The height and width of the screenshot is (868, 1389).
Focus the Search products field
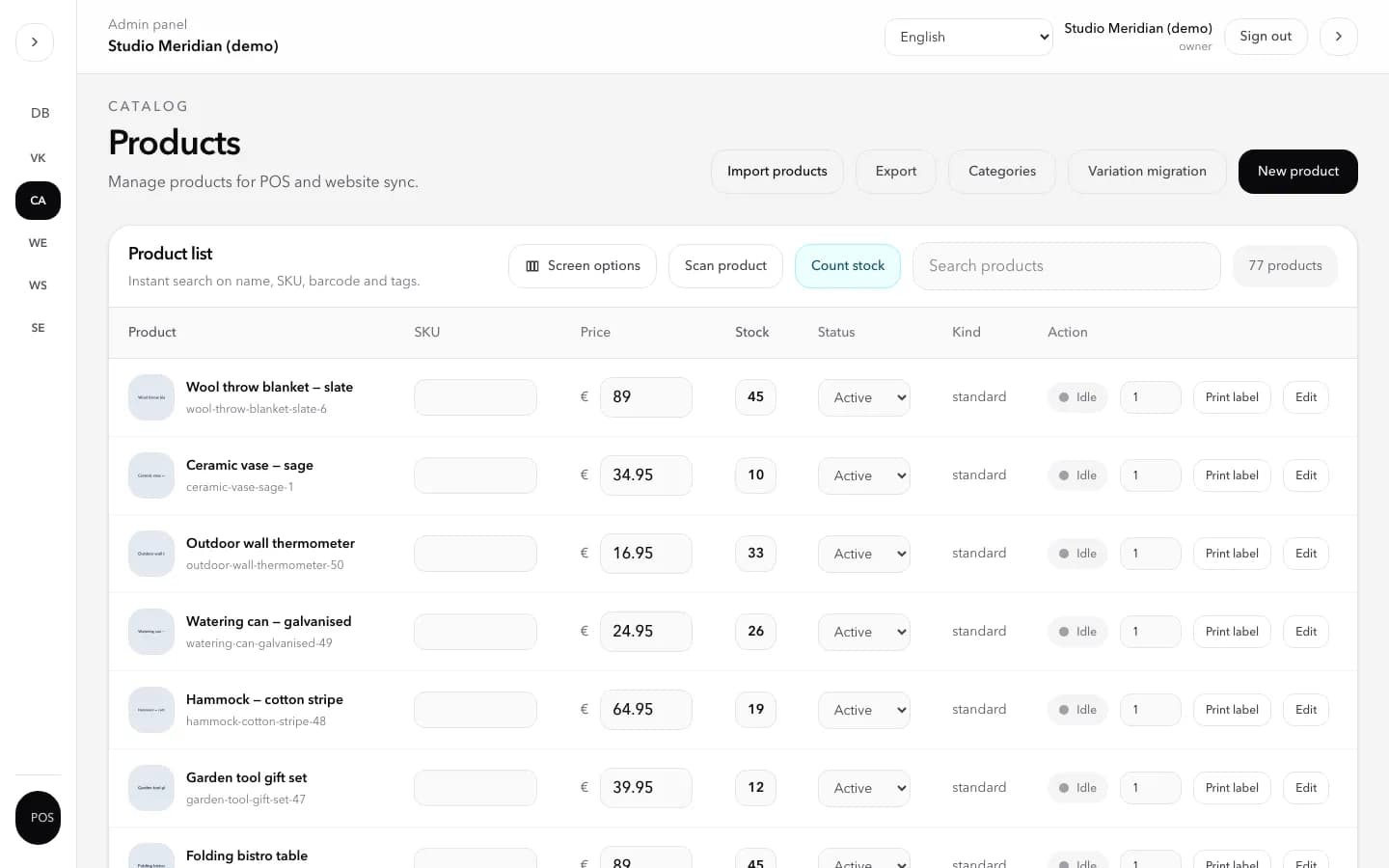[1067, 266]
